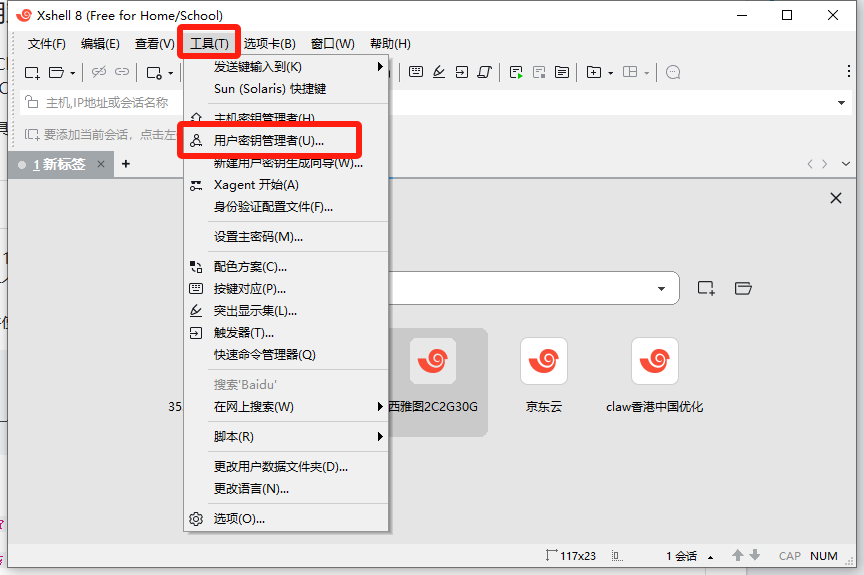The image size is (864, 575).
Task: Open the 选项卡(B) menu
Action: [x=269, y=44]
